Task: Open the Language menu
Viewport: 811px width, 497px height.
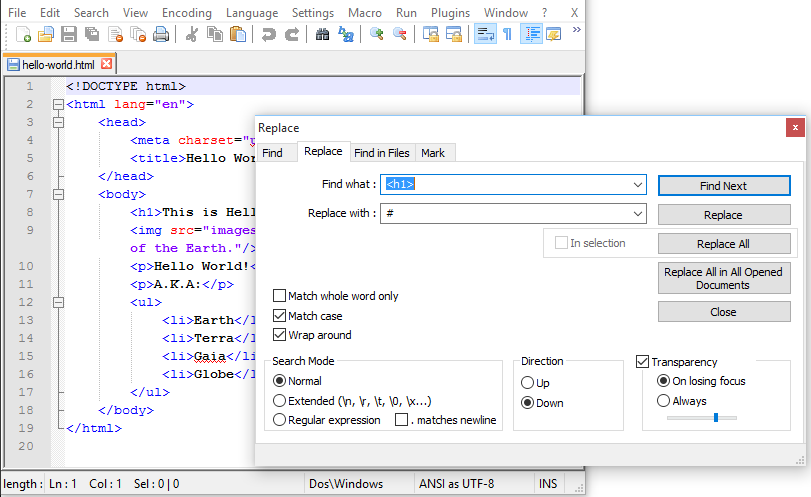Action: coord(252,13)
